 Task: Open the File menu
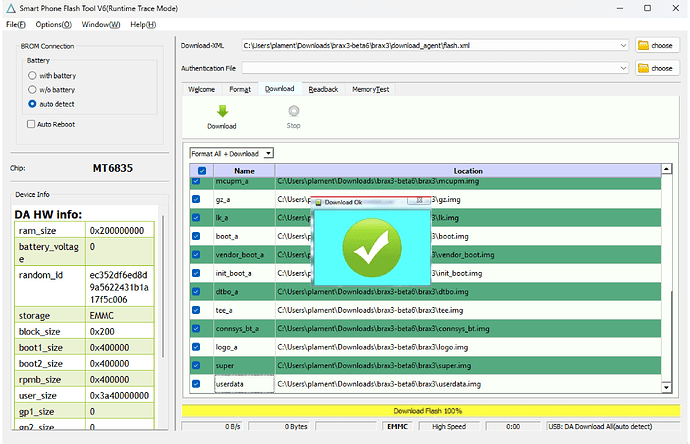(x=15, y=25)
